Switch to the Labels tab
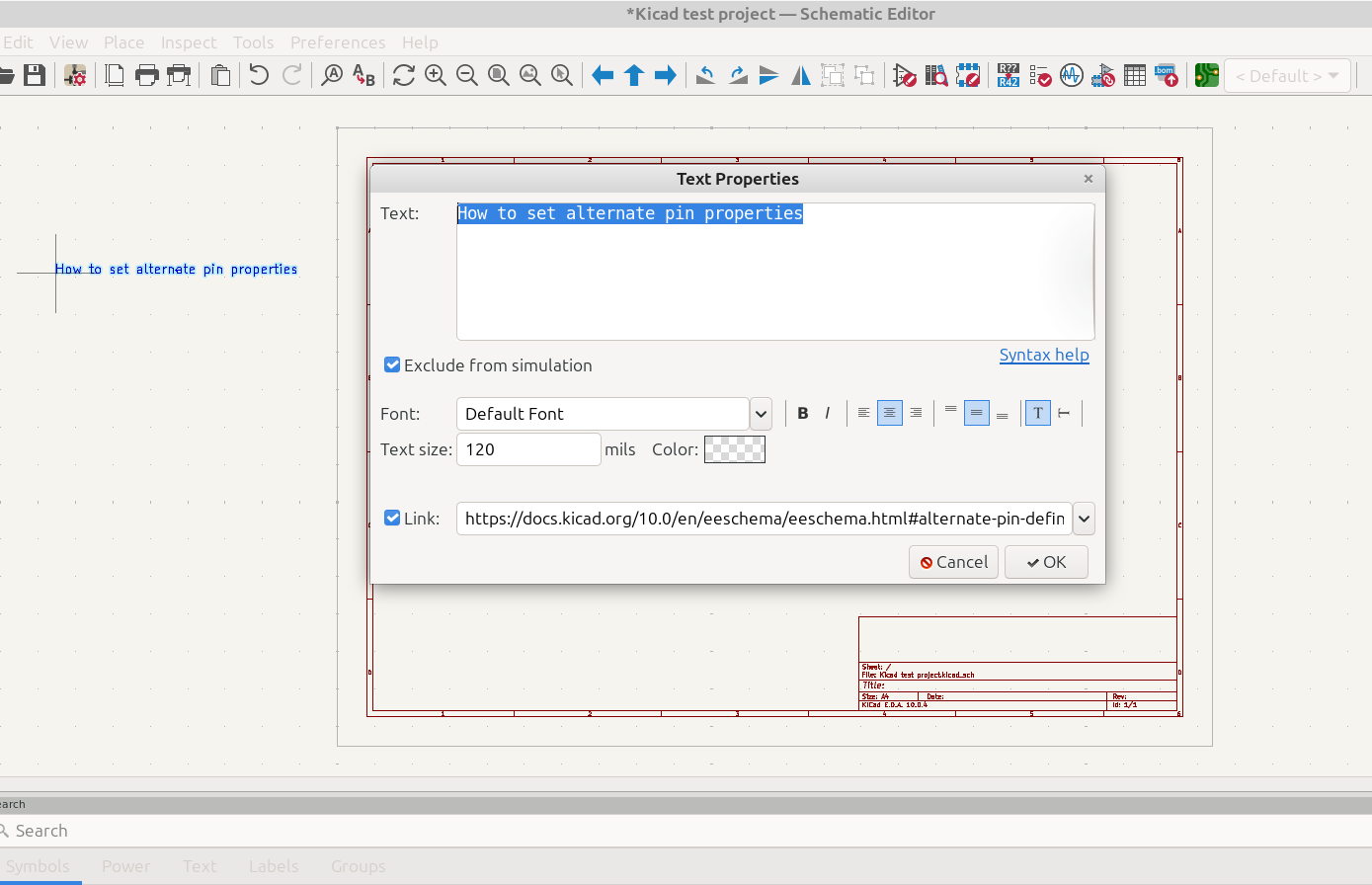 274,866
